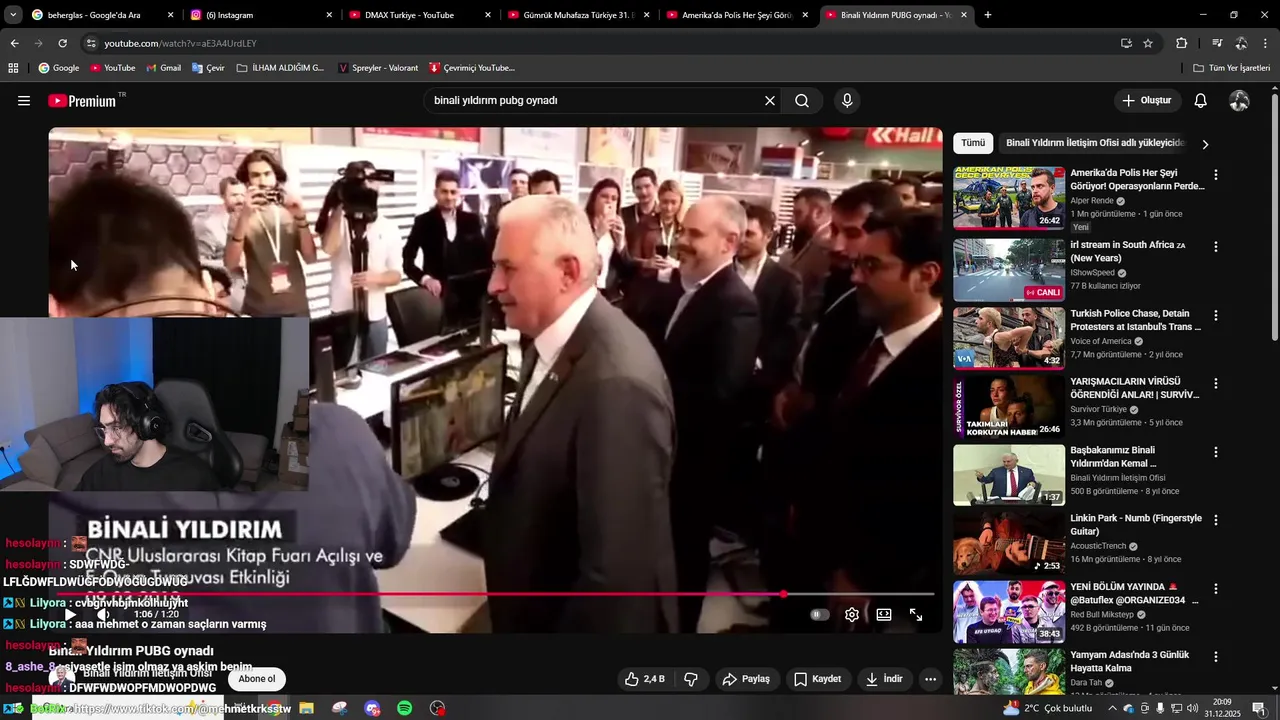Expand Chrome tab search dropdown
Screen dimensions: 1280x720
click(x=13, y=15)
